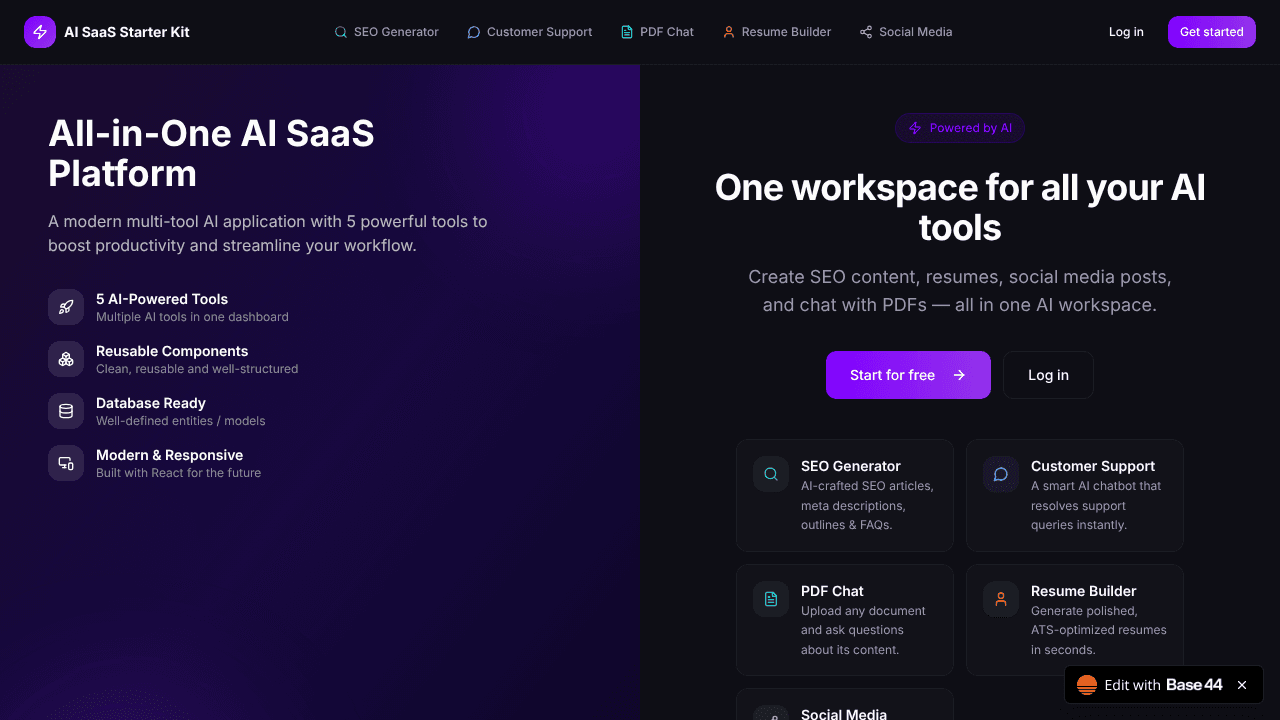Click Log in in the top navigation
The height and width of the screenshot is (720, 1280).
(x=1126, y=32)
